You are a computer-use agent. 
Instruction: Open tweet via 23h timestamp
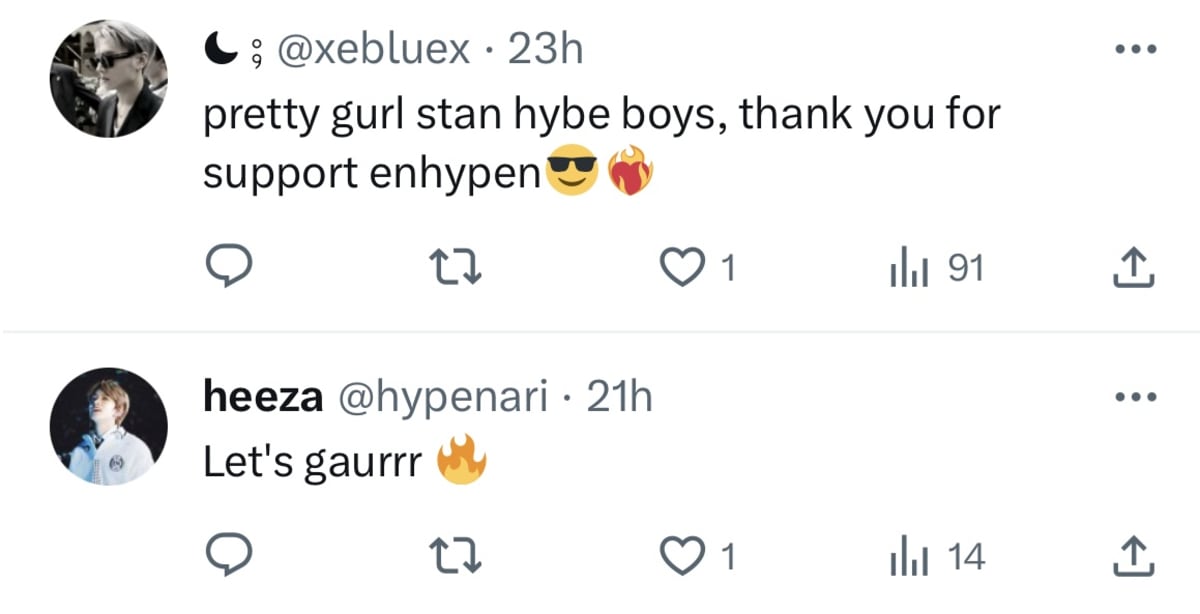pyautogui.click(x=545, y=49)
